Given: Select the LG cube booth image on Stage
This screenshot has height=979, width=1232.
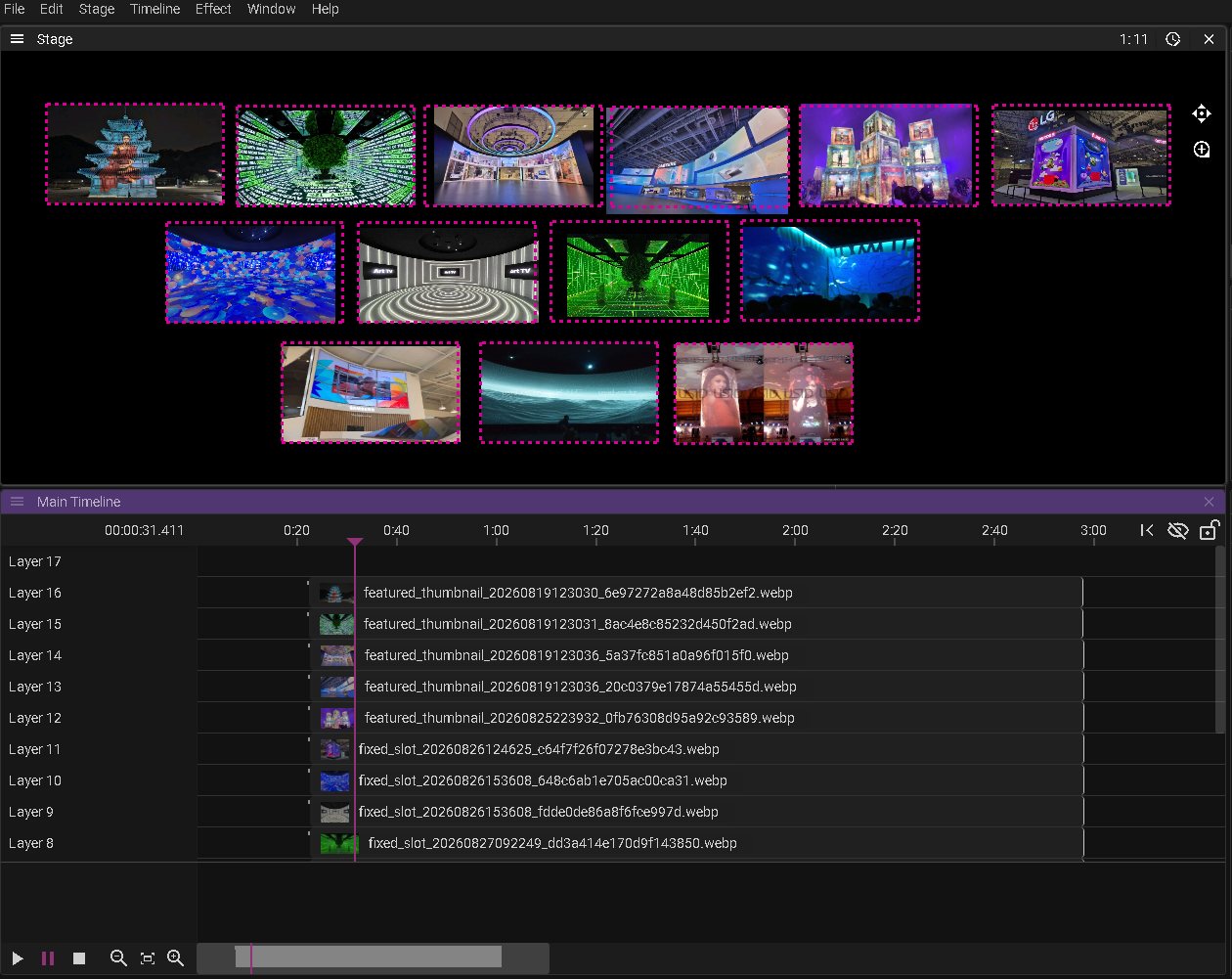Looking at the screenshot, I should click(x=1080, y=156).
